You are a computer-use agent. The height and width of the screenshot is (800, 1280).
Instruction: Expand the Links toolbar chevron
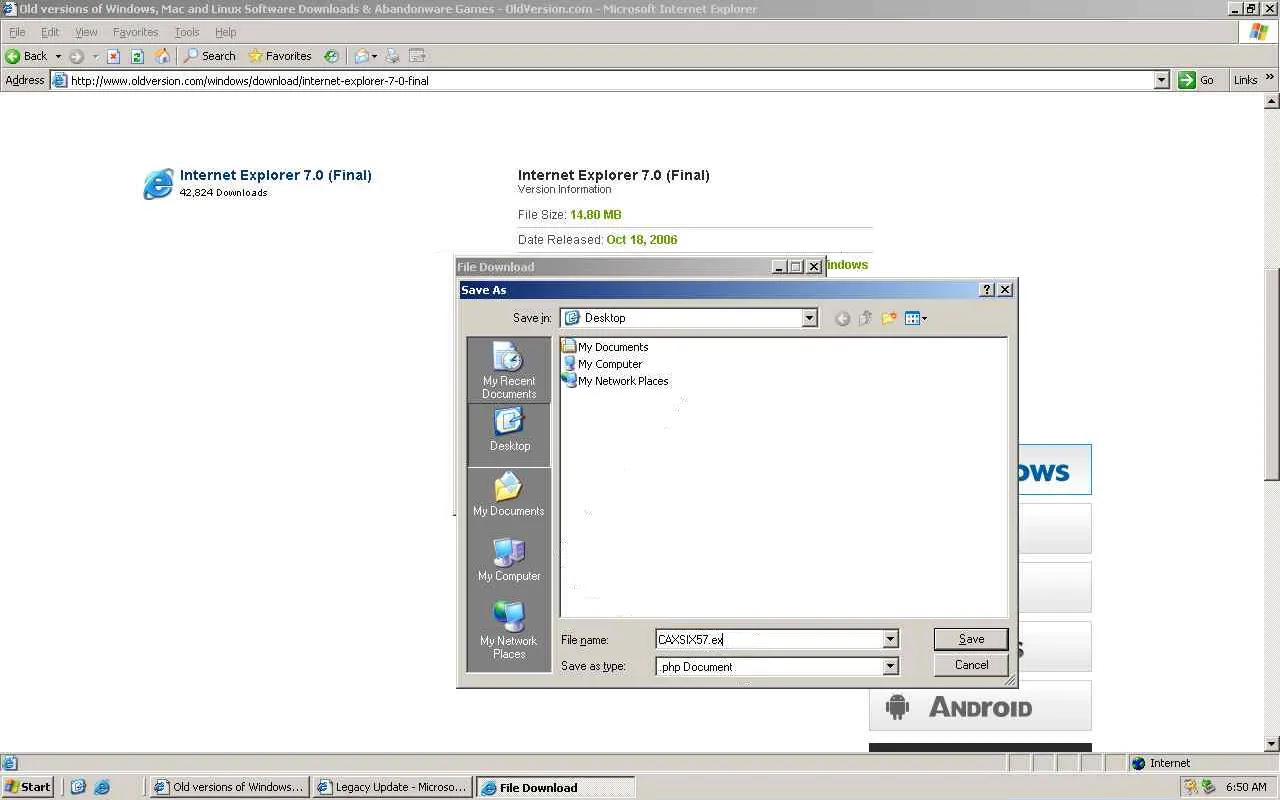(1270, 78)
